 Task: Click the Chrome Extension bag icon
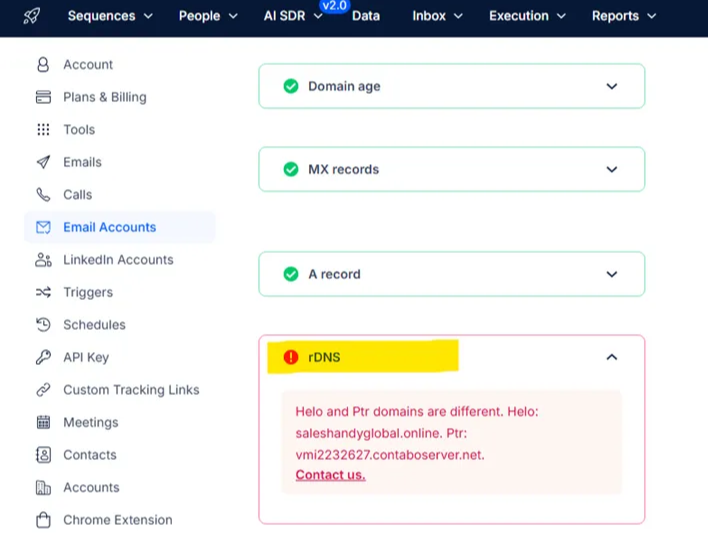[x=43, y=520]
